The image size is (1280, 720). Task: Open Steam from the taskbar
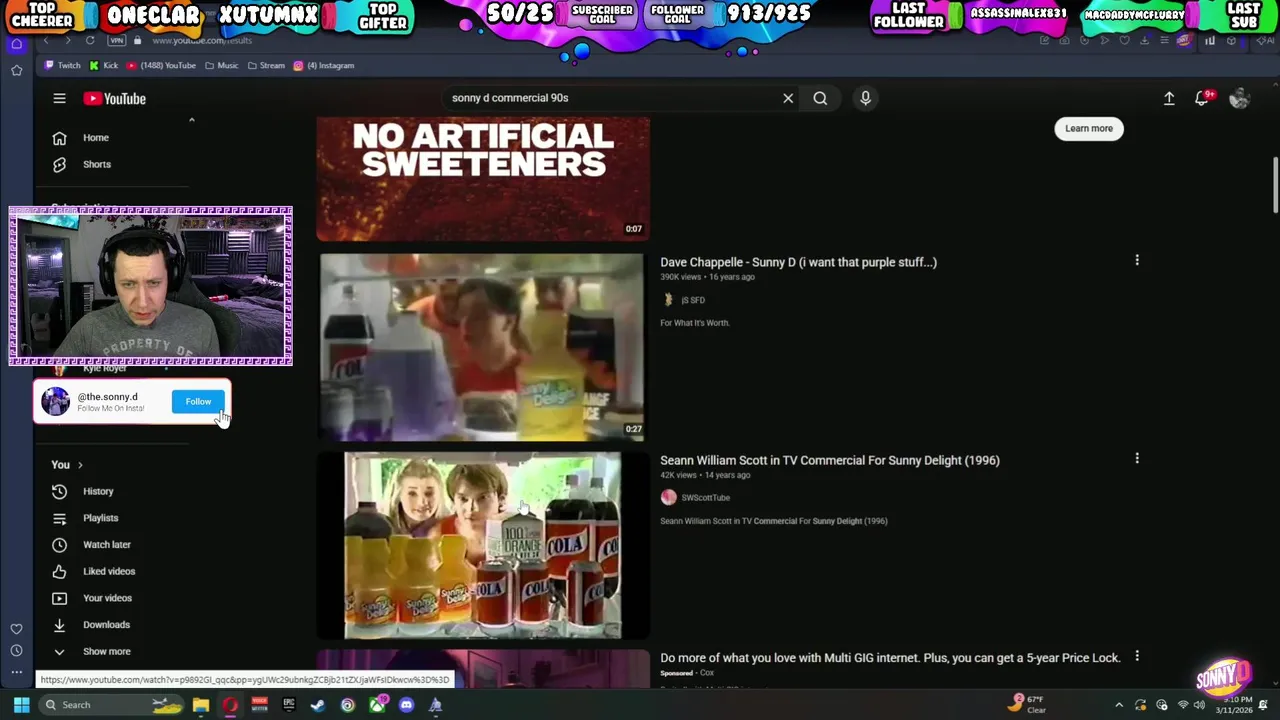pyautogui.click(x=318, y=705)
